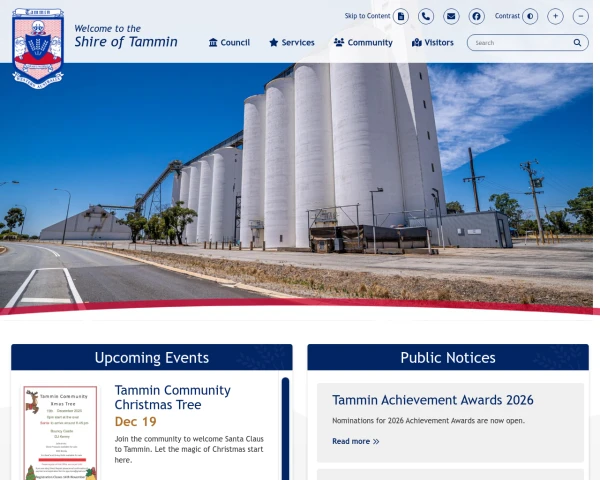Screen dimensions: 600x480
Task: Click the Christmas Tree event flyer thumbnail
Action: 60,433
